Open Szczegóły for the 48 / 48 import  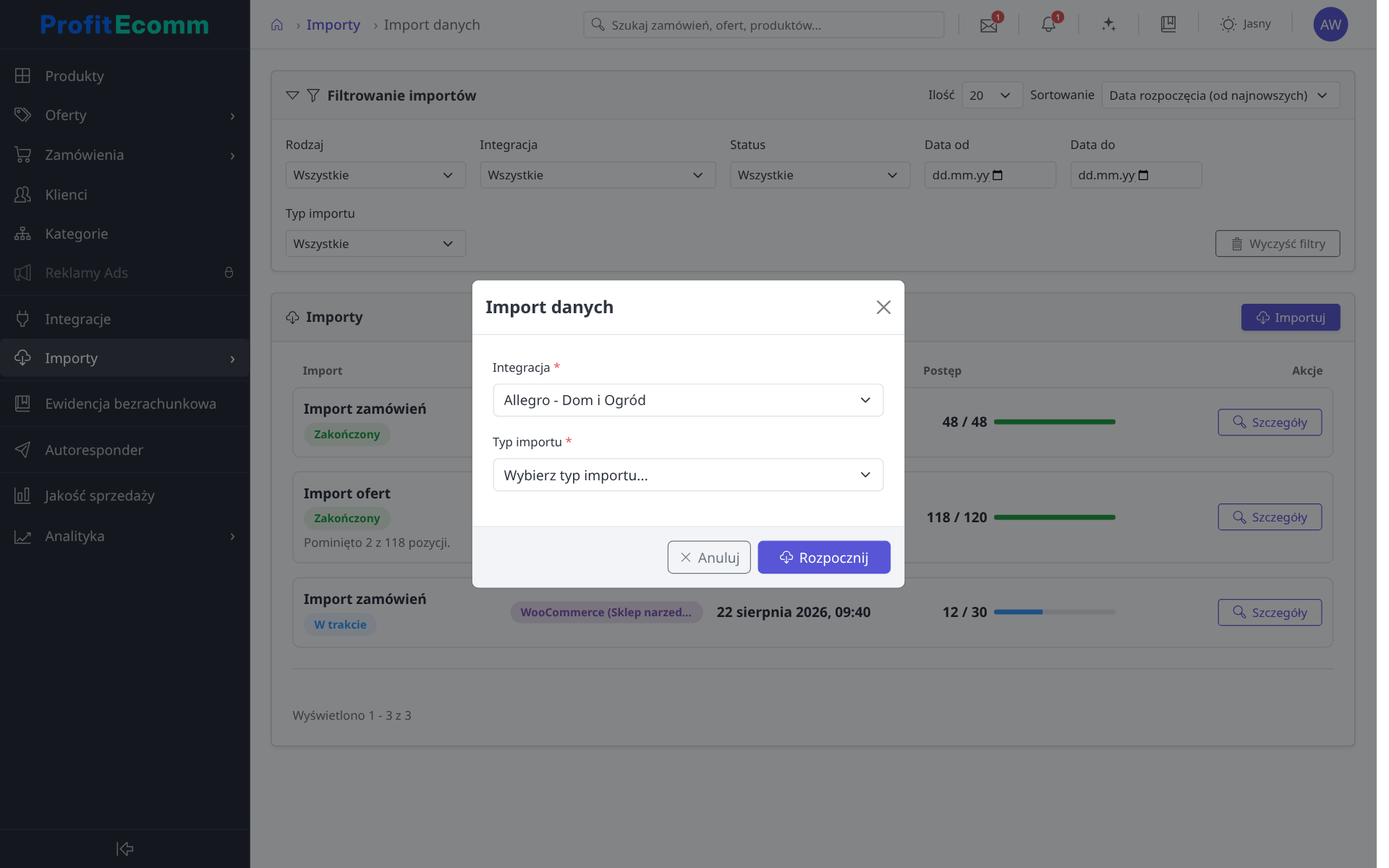point(1269,422)
